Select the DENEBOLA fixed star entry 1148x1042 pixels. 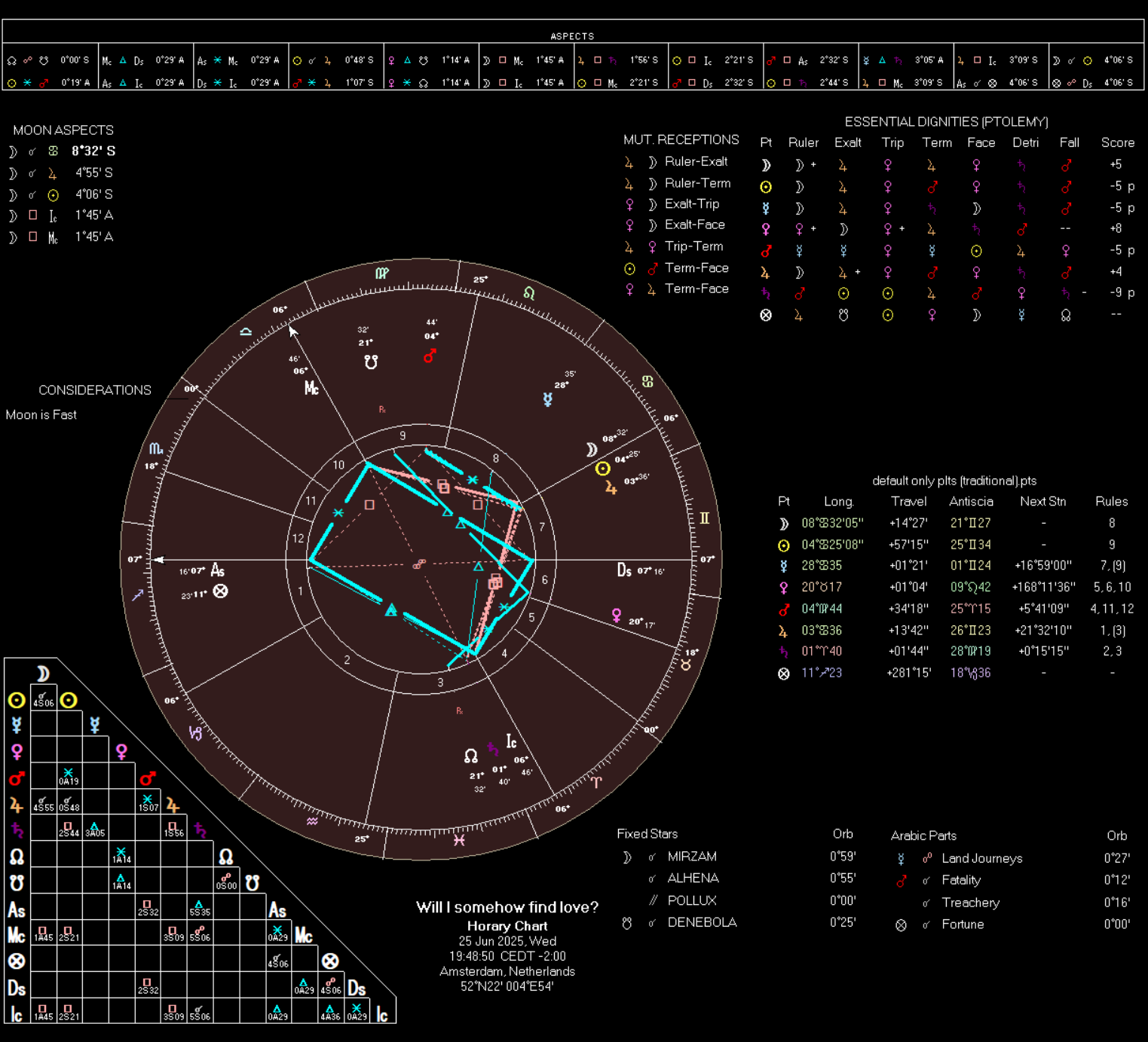702,922
